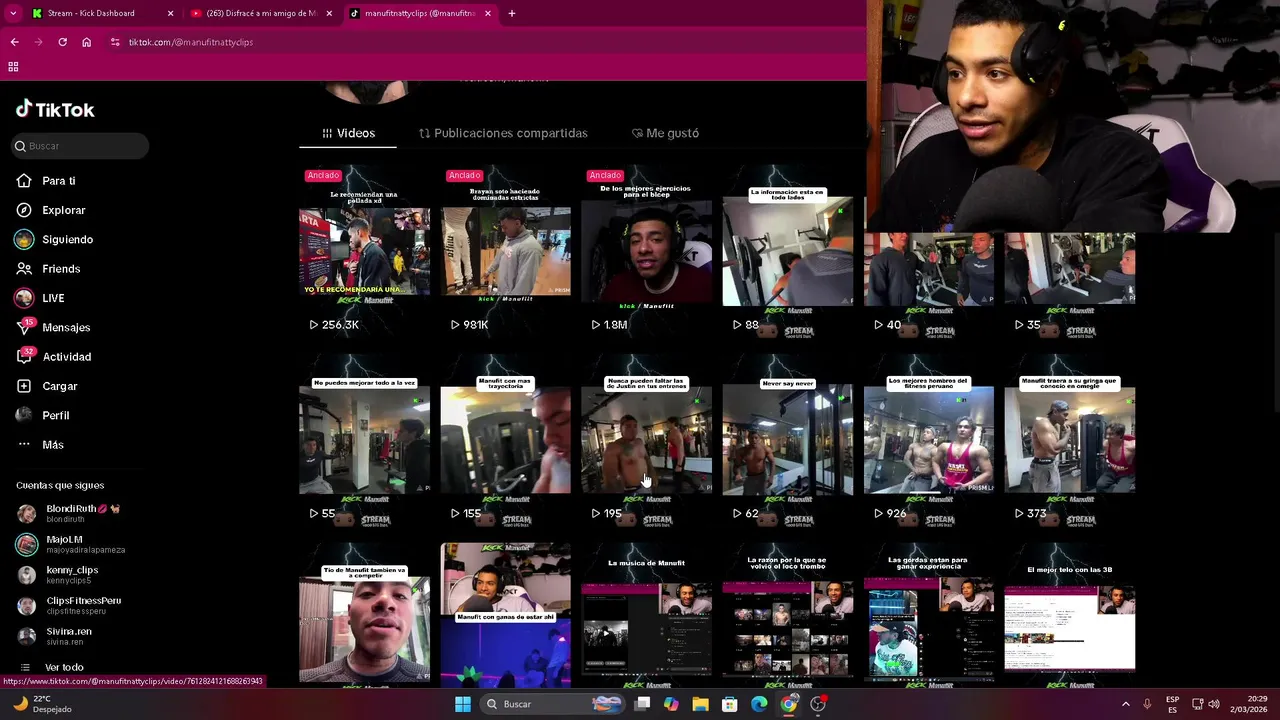The image size is (1280, 720).
Task: Open MajoLM followed account
Action: coord(70,545)
